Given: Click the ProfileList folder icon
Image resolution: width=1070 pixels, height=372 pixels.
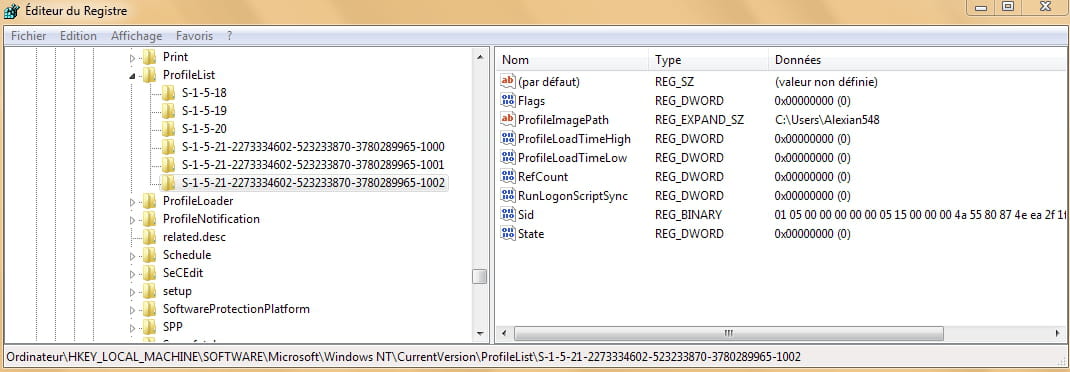Looking at the screenshot, I should tap(149, 75).
